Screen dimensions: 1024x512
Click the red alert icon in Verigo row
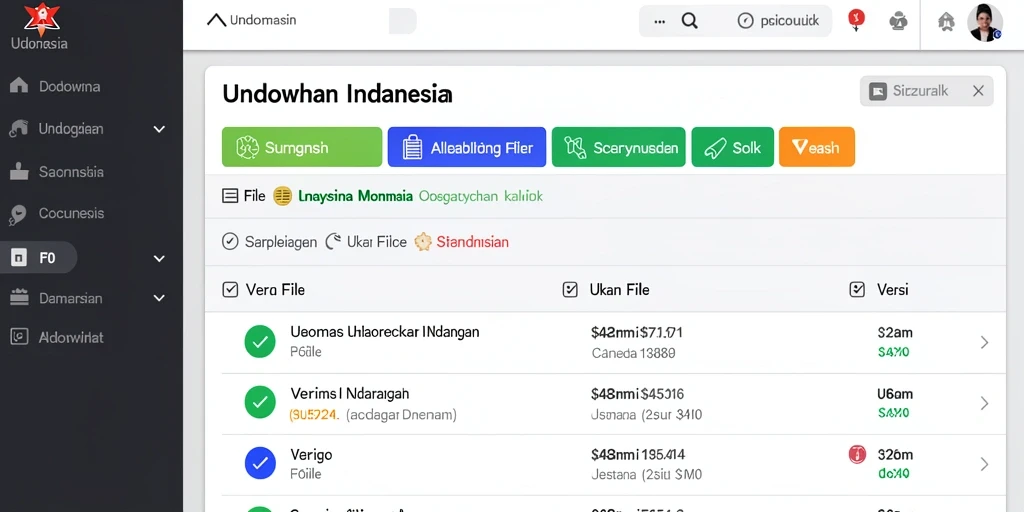pyautogui.click(x=857, y=455)
